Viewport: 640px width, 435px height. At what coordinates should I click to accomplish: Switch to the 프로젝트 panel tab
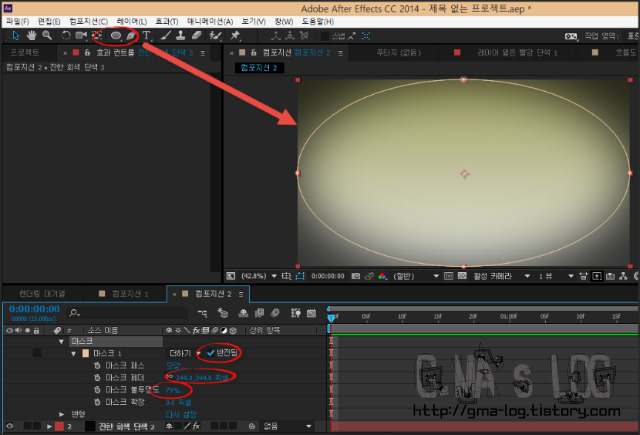click(24, 53)
